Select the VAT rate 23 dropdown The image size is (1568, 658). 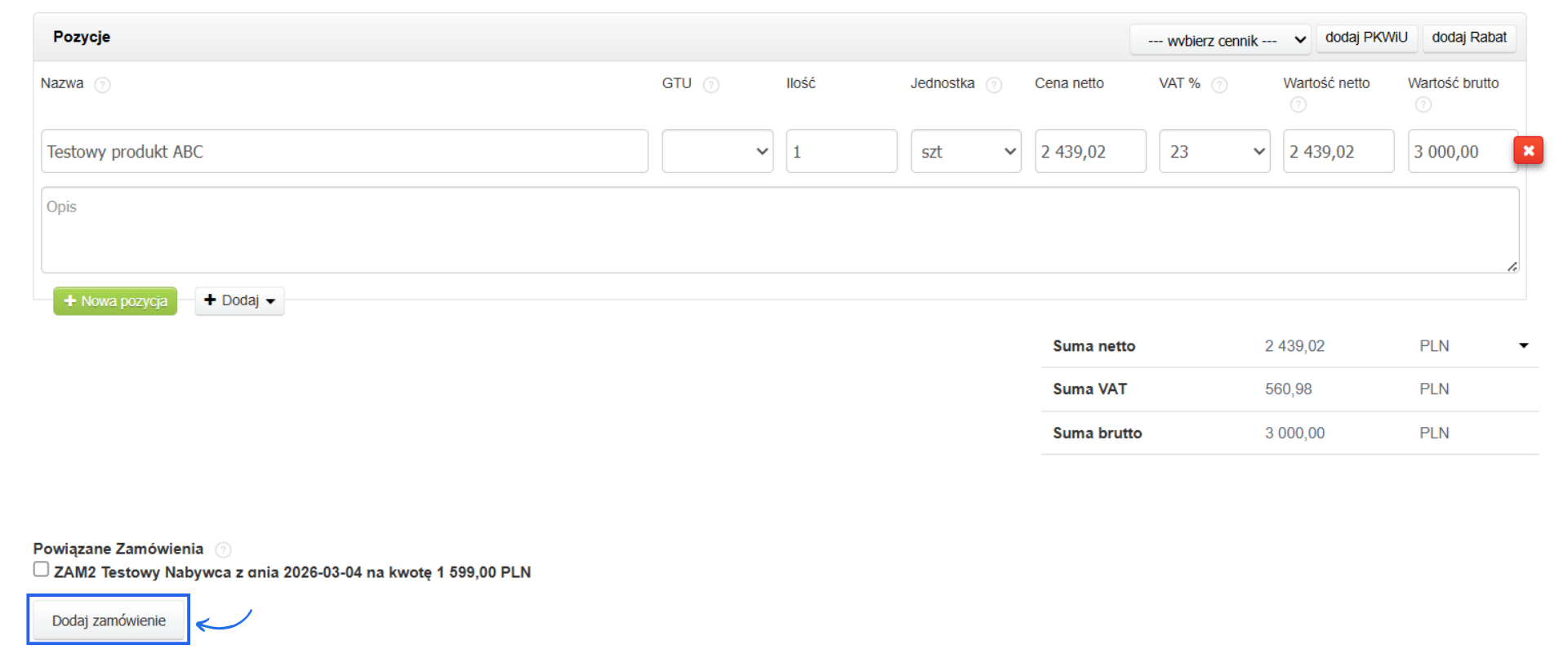pos(1214,151)
